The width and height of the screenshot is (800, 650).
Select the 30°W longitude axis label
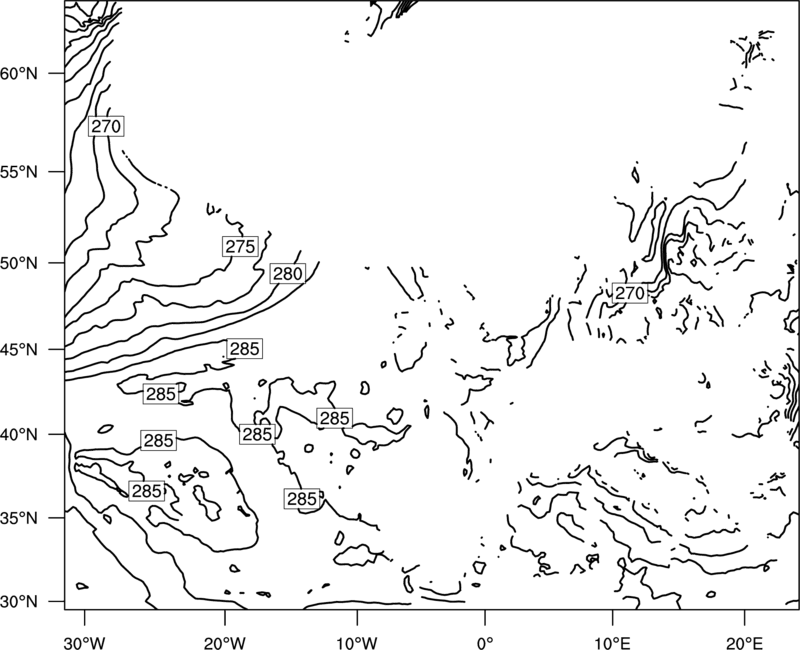coord(84,643)
